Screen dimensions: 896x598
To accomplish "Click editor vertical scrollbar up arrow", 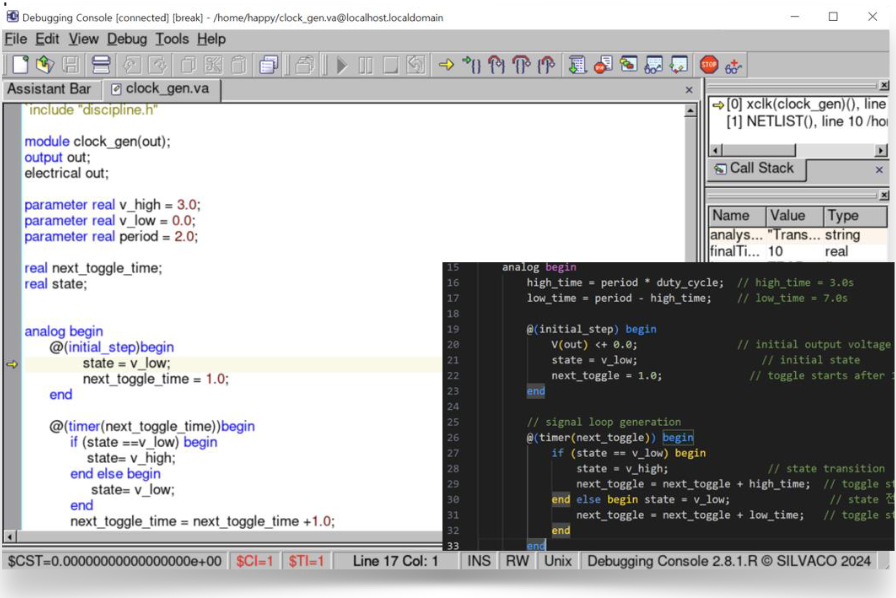I will click(690, 111).
